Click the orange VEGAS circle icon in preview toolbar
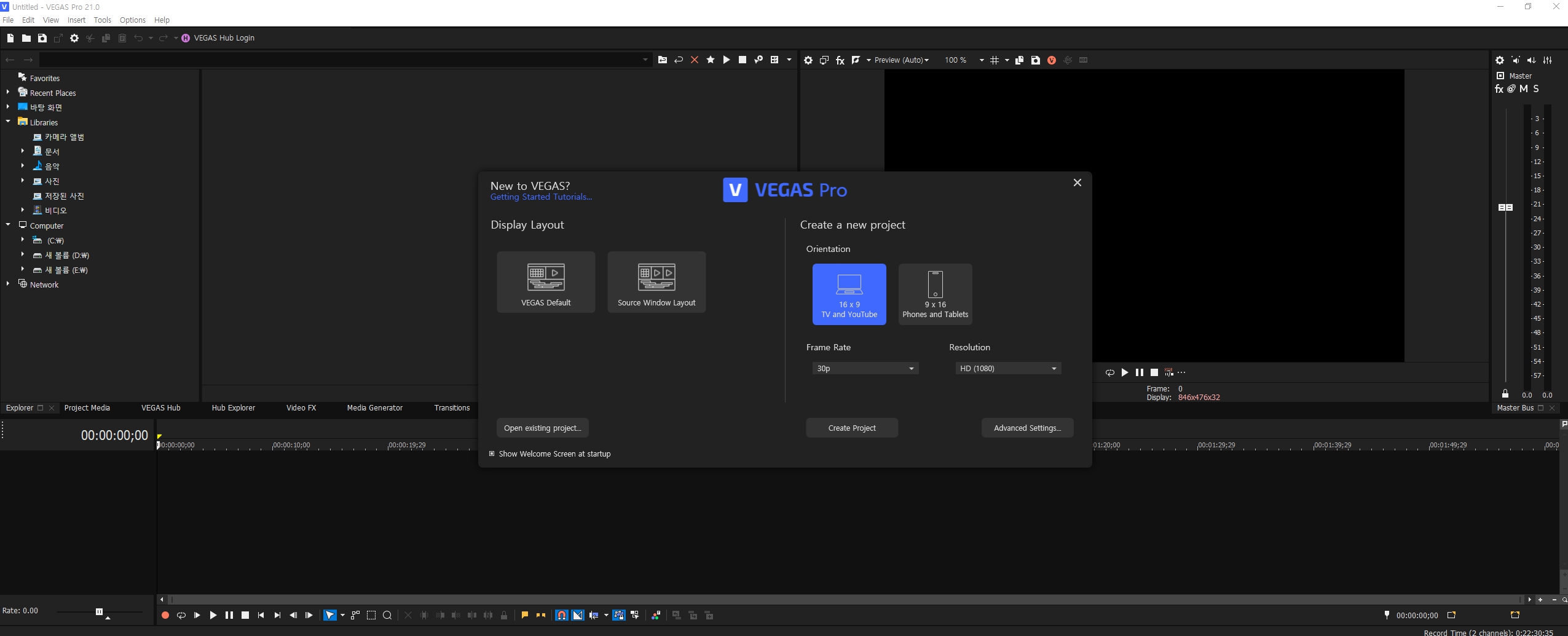 click(x=1052, y=60)
